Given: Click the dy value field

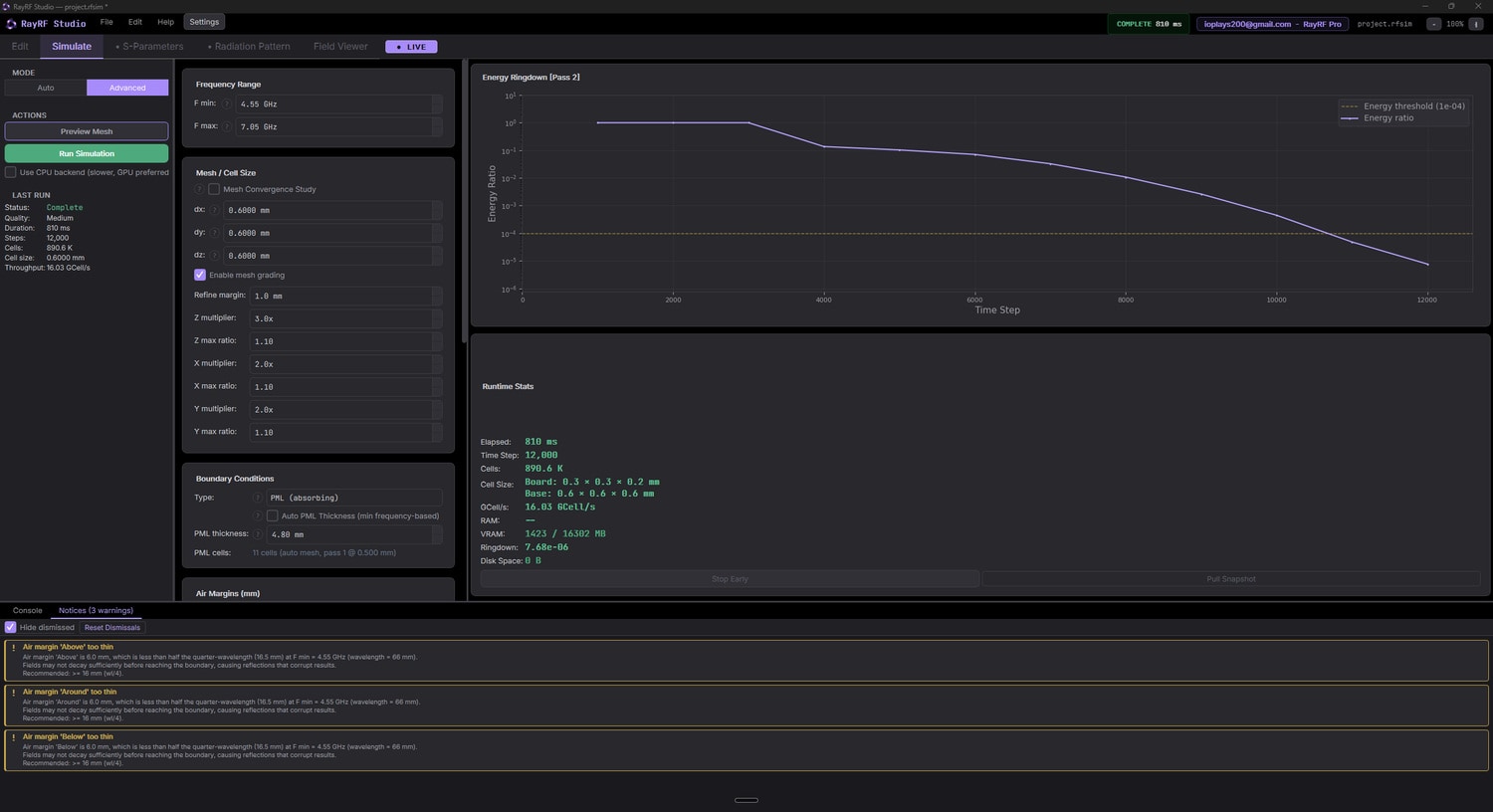Looking at the screenshot, I should (332, 233).
